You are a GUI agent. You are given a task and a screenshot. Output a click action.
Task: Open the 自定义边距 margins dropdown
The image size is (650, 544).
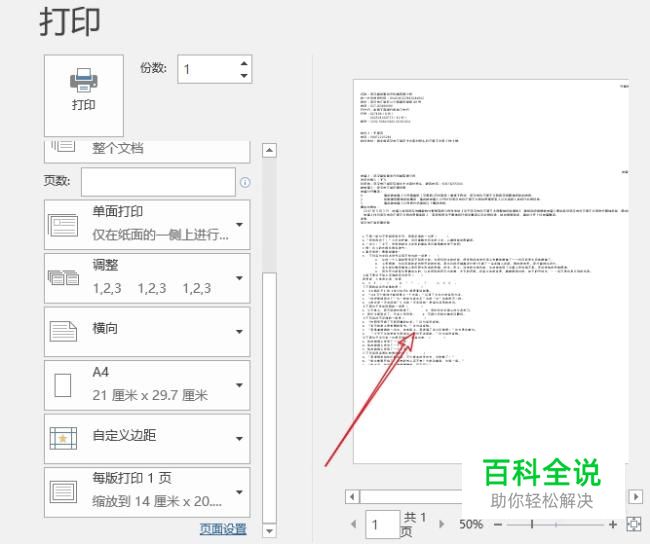tap(147, 439)
